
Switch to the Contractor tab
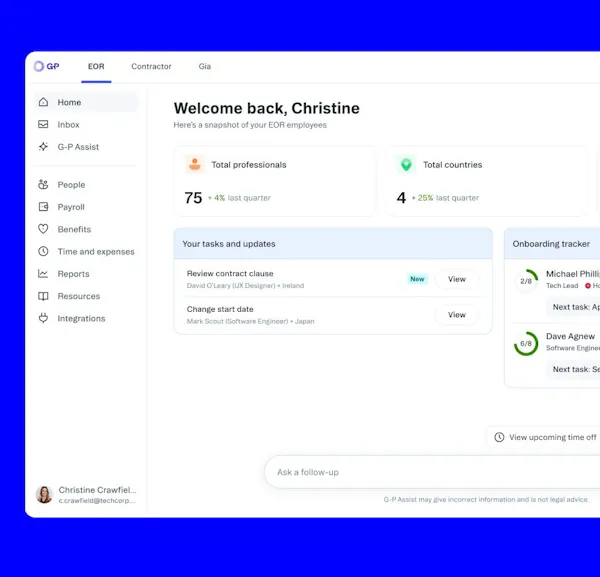pyautogui.click(x=151, y=67)
